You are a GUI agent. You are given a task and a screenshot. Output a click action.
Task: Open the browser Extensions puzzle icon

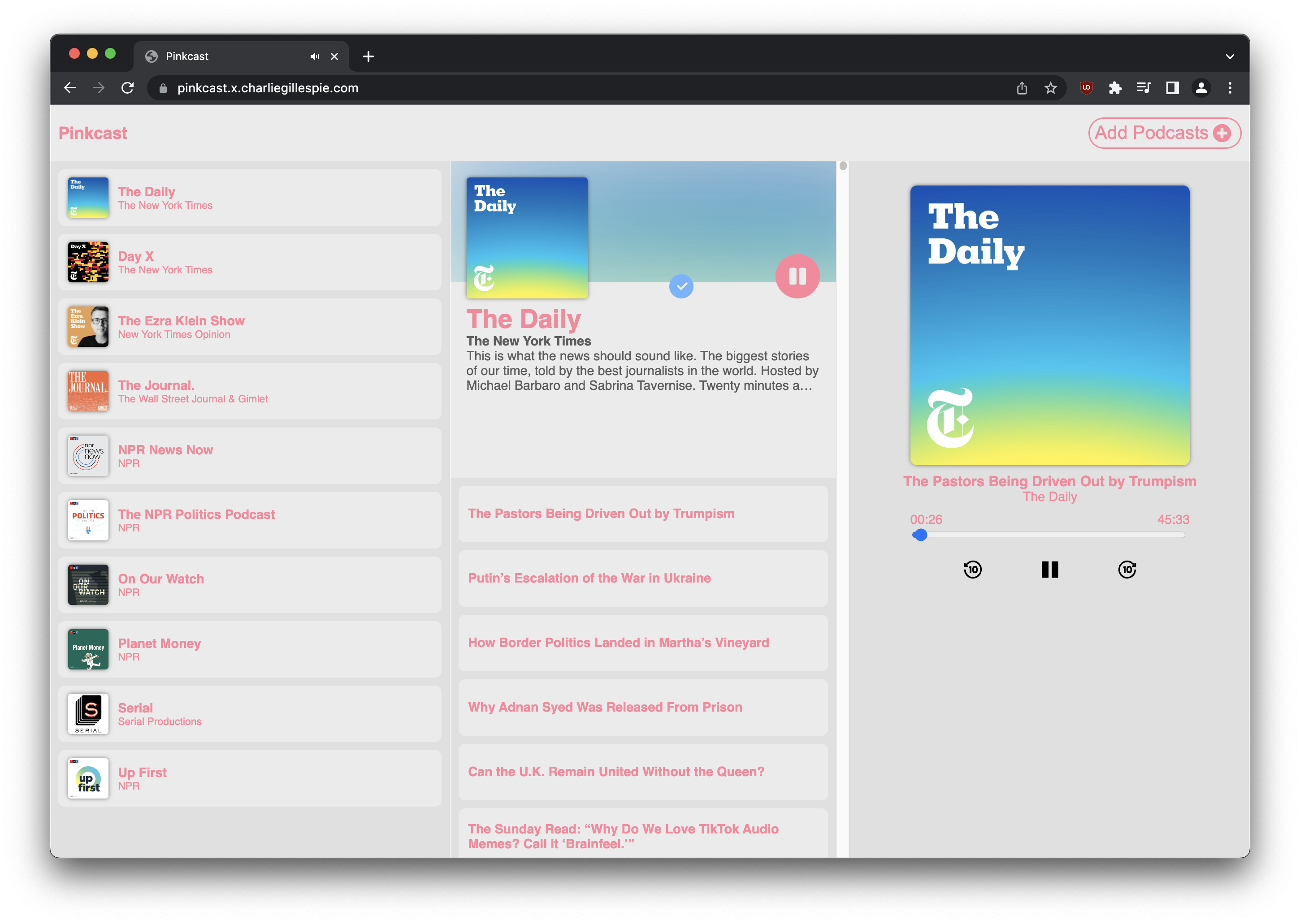click(1114, 88)
